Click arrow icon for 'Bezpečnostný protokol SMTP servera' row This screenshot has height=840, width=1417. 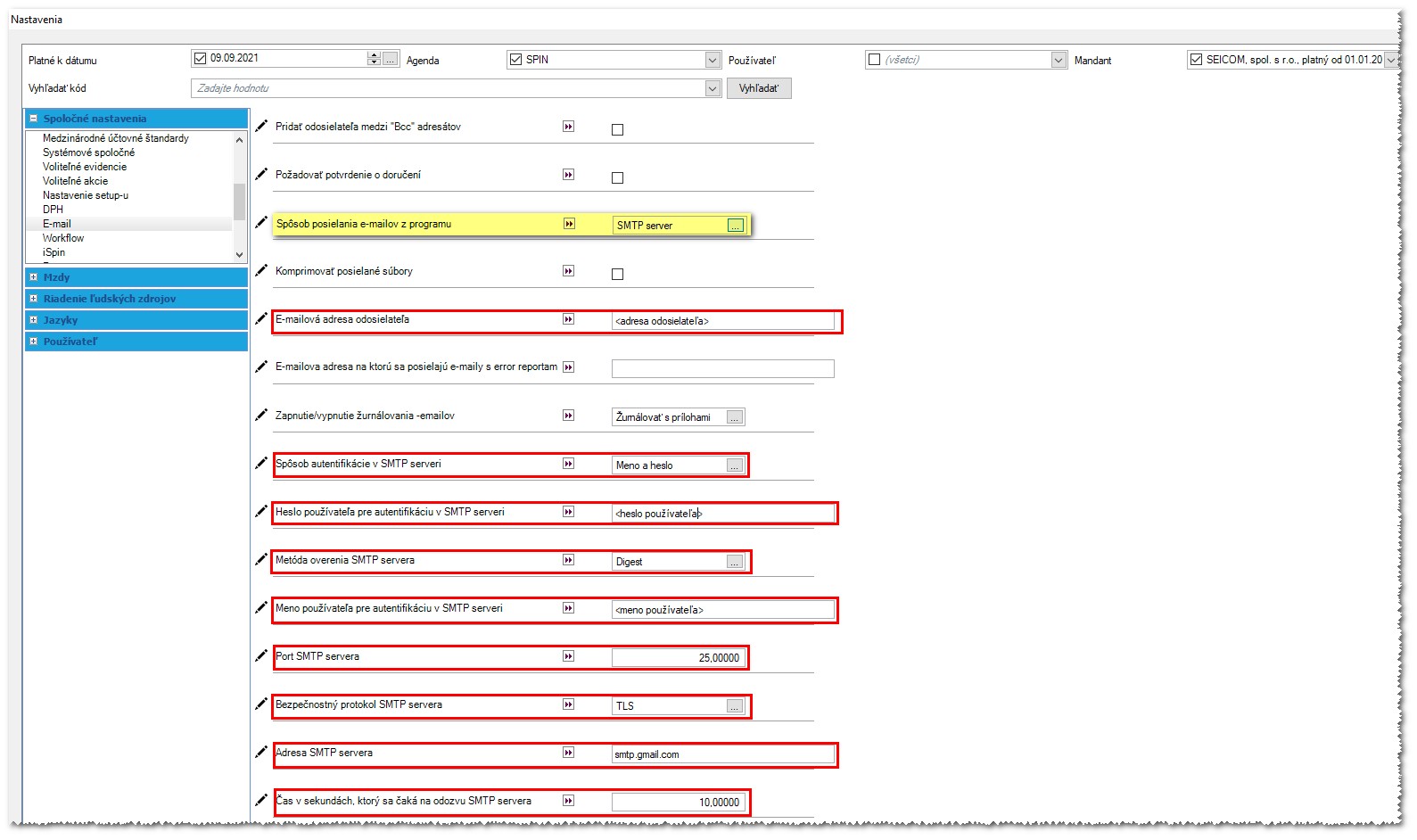pos(568,704)
